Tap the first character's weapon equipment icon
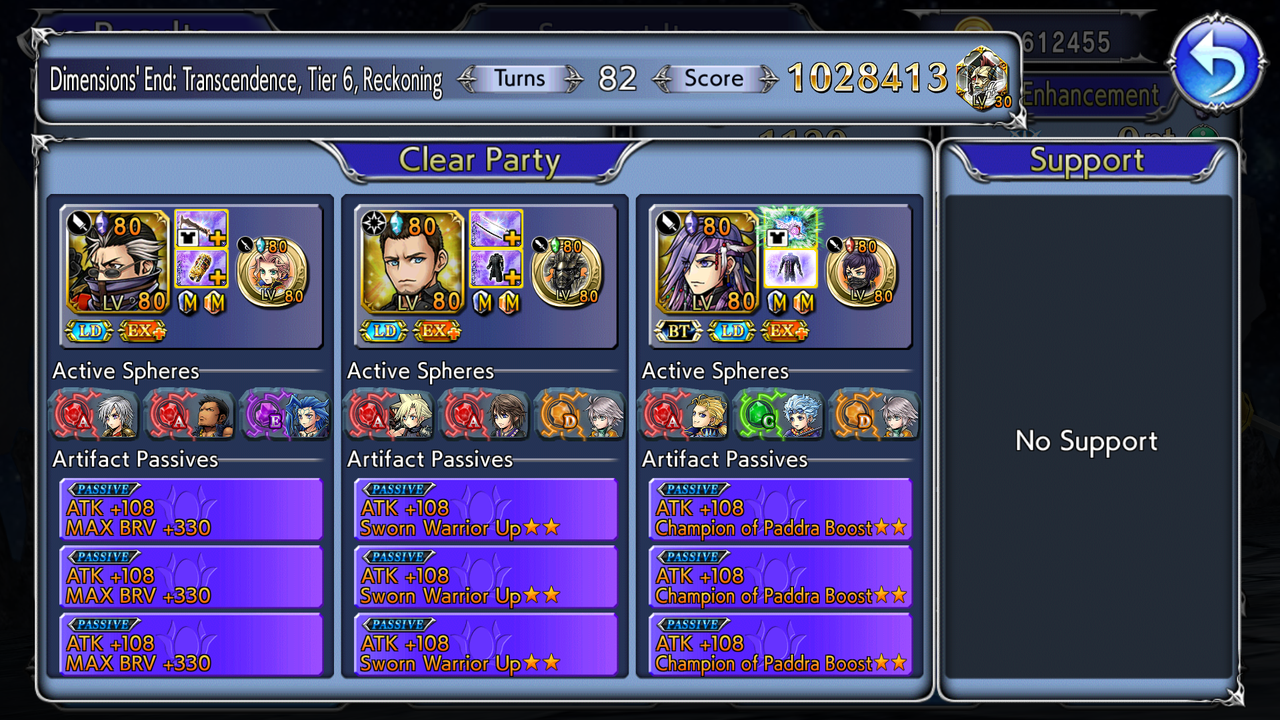Image resolution: width=1280 pixels, height=720 pixels. click(x=201, y=228)
